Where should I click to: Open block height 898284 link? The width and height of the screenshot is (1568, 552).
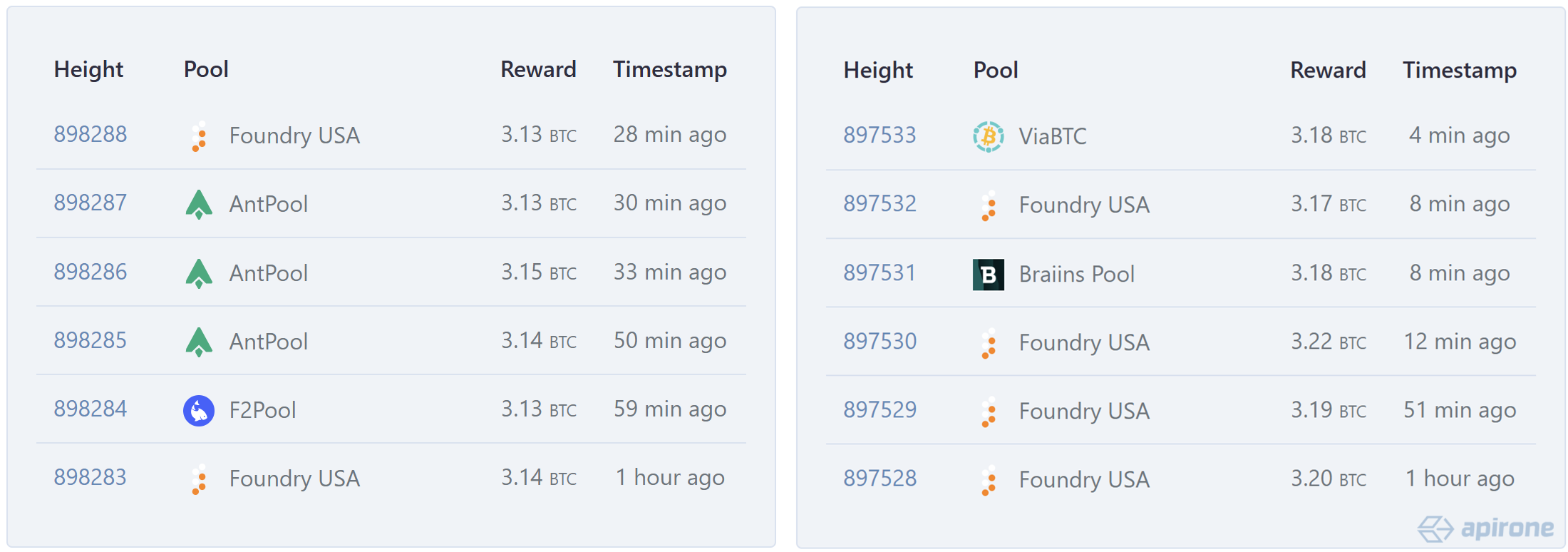[91, 409]
